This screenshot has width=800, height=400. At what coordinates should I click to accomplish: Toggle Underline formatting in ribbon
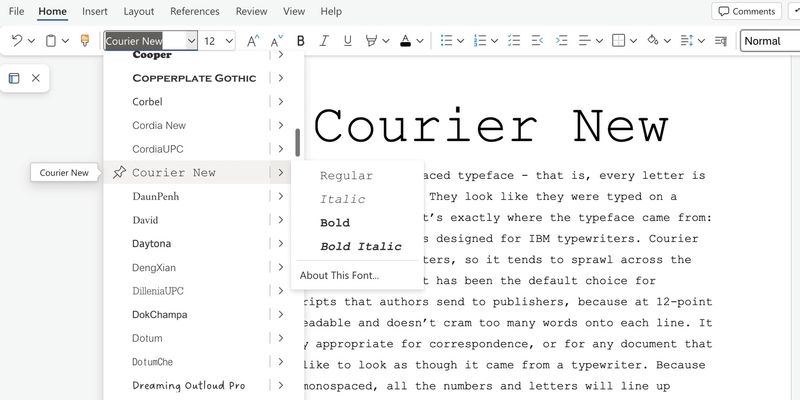347,41
